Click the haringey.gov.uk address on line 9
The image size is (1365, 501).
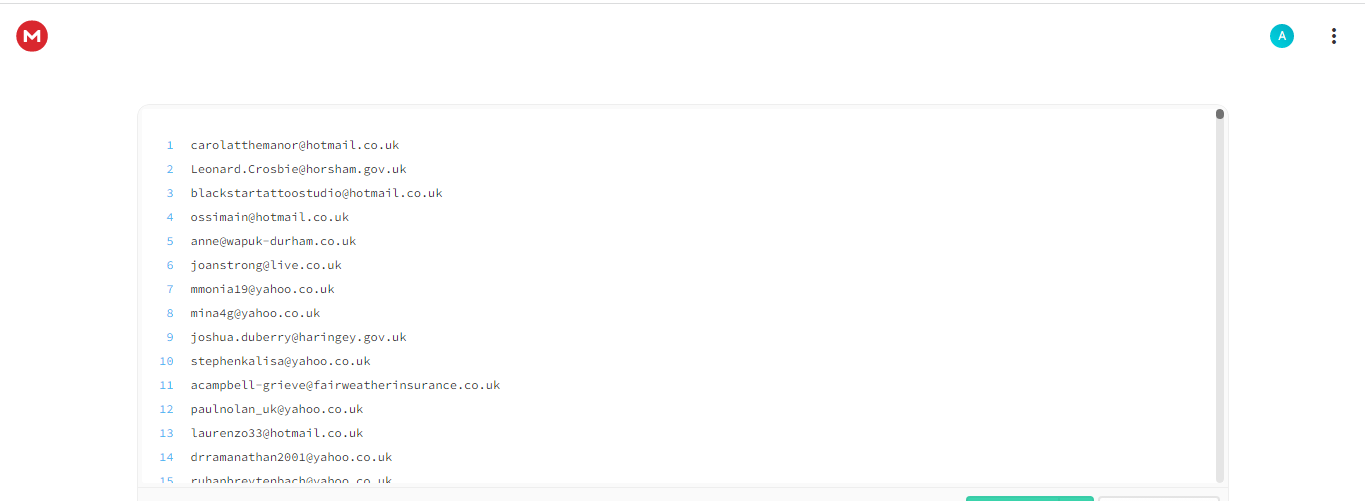[298, 337]
